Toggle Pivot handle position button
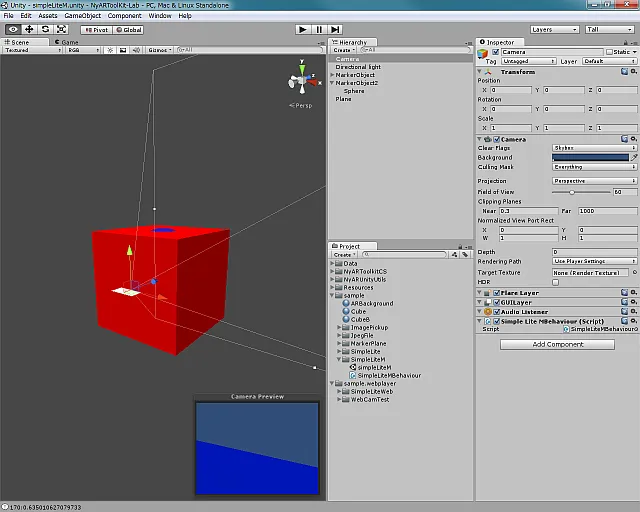The image size is (640, 512). click(96, 30)
